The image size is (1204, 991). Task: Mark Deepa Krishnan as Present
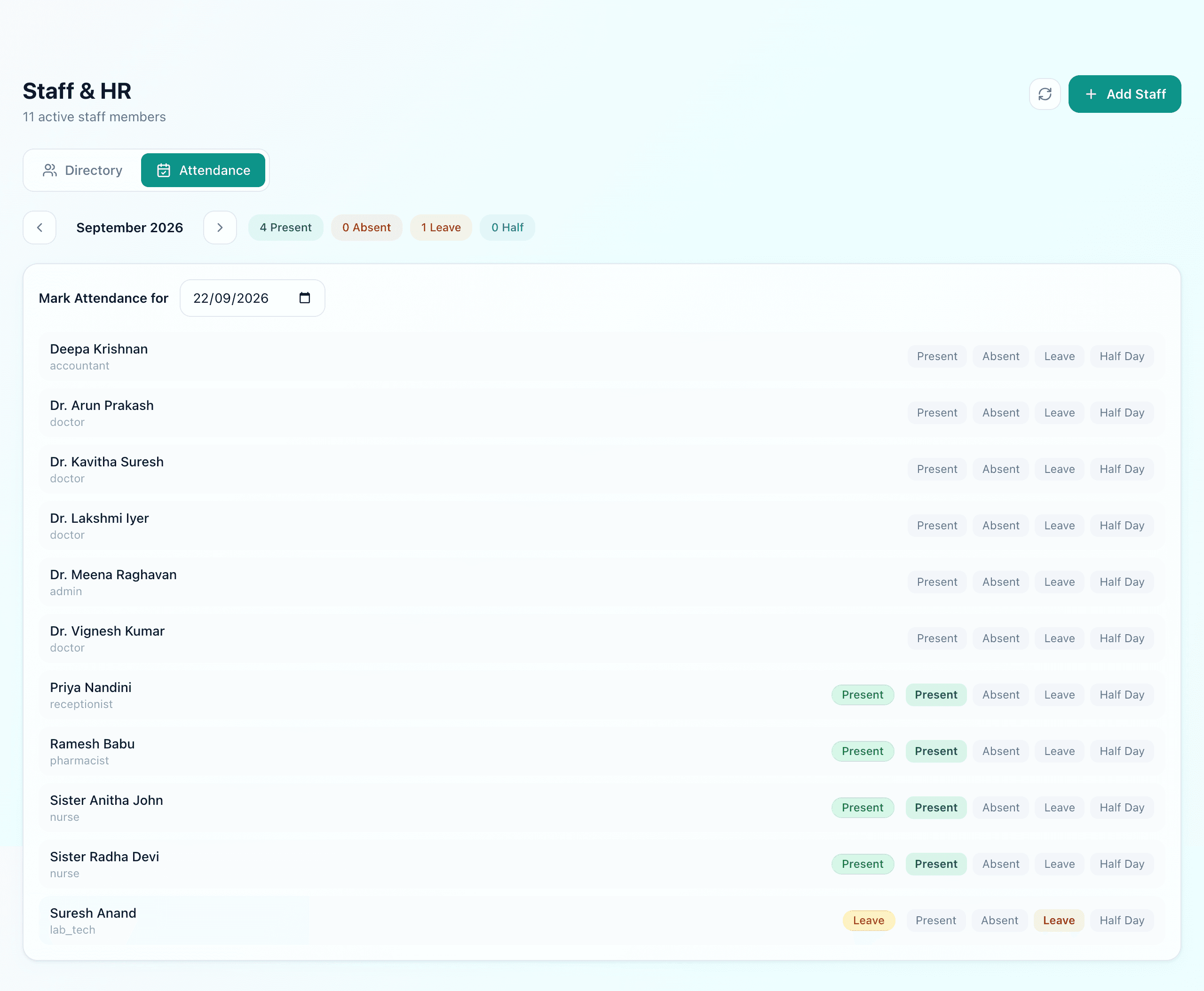937,356
